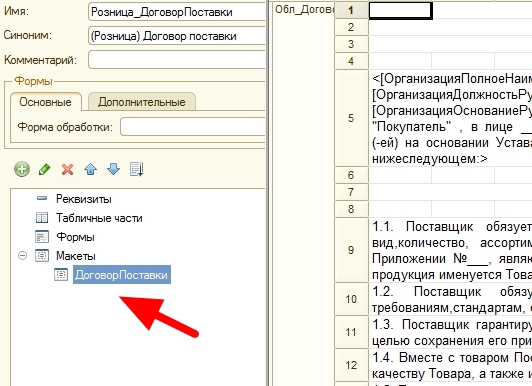The width and height of the screenshot is (532, 386).
Task: Select spreadsheet row header 11
Action: [x=351, y=332]
